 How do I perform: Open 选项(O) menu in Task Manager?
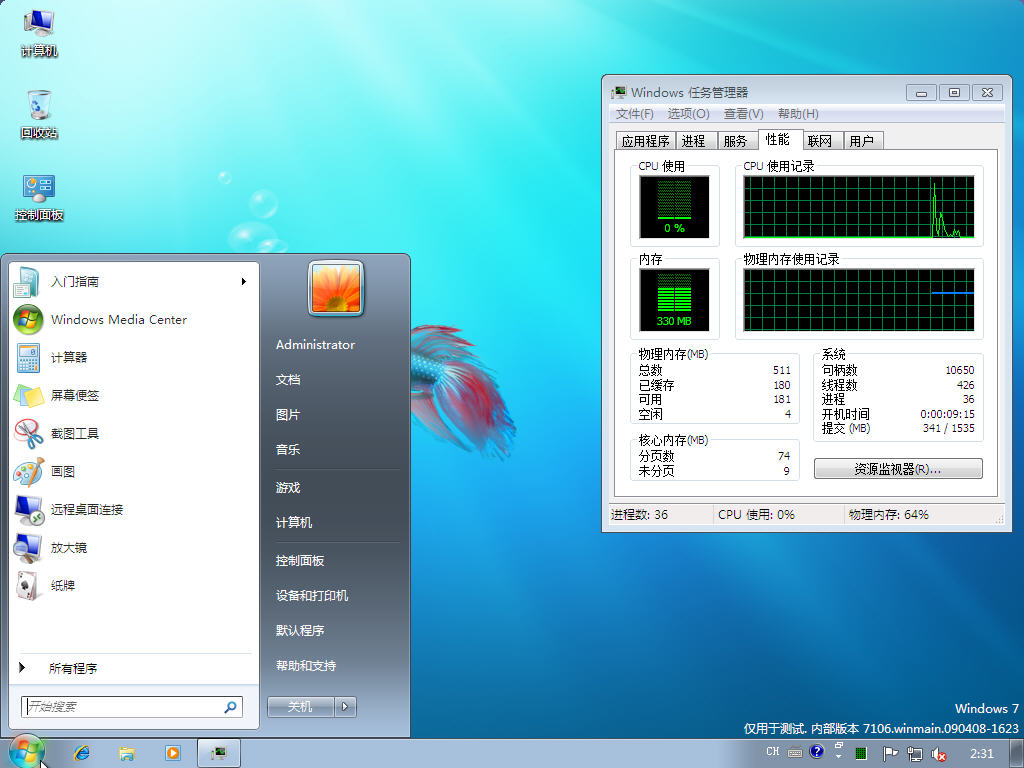(x=688, y=114)
